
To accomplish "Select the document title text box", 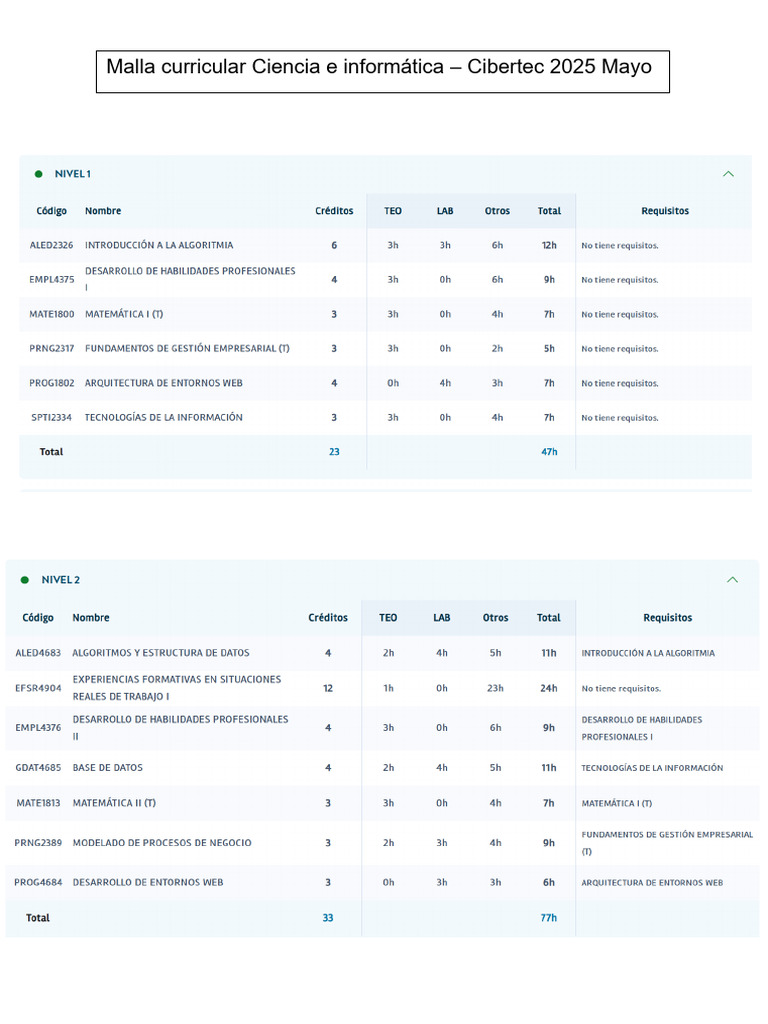I will [x=383, y=71].
